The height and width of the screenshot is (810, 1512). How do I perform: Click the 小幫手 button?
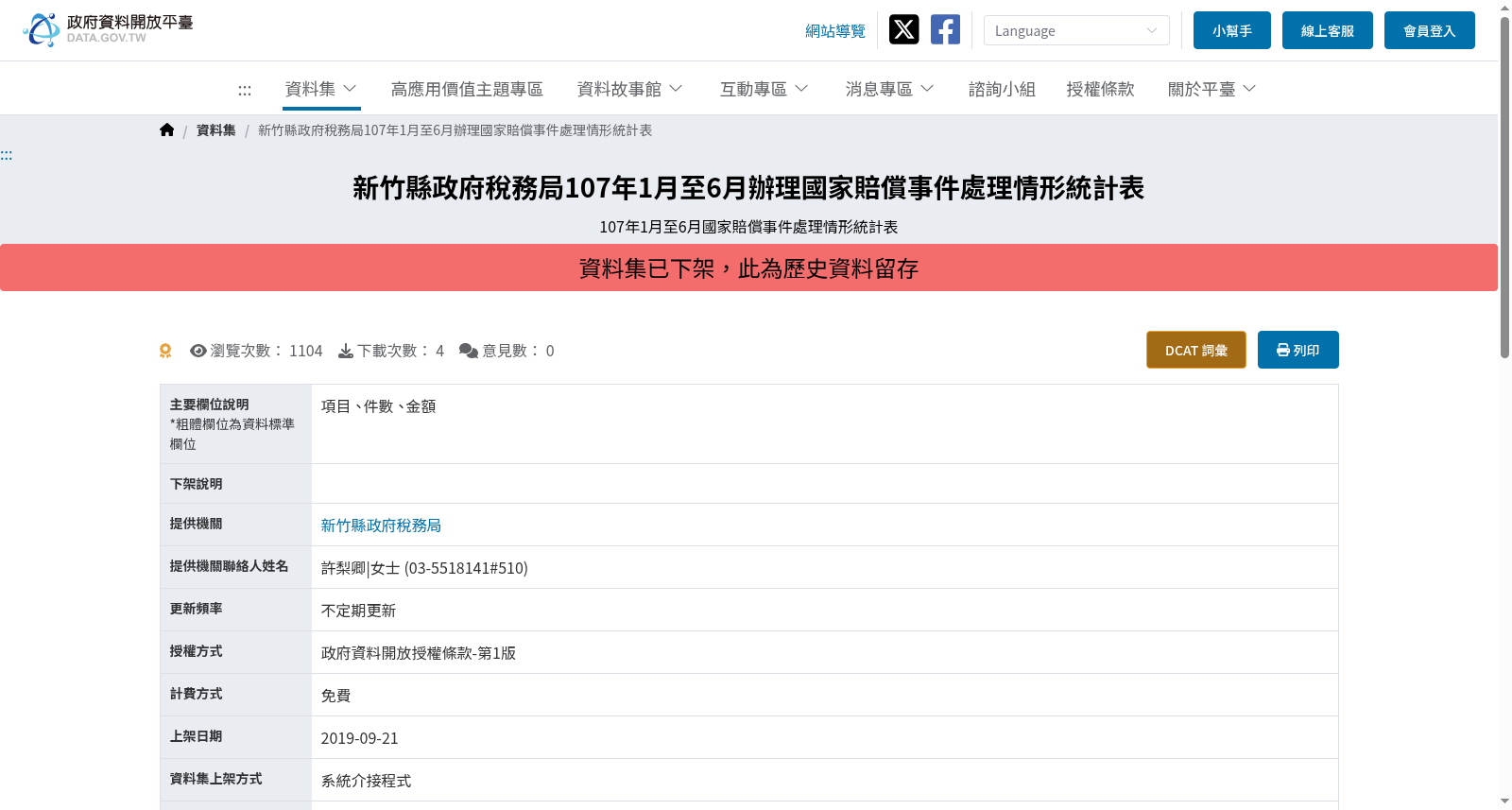(1232, 30)
